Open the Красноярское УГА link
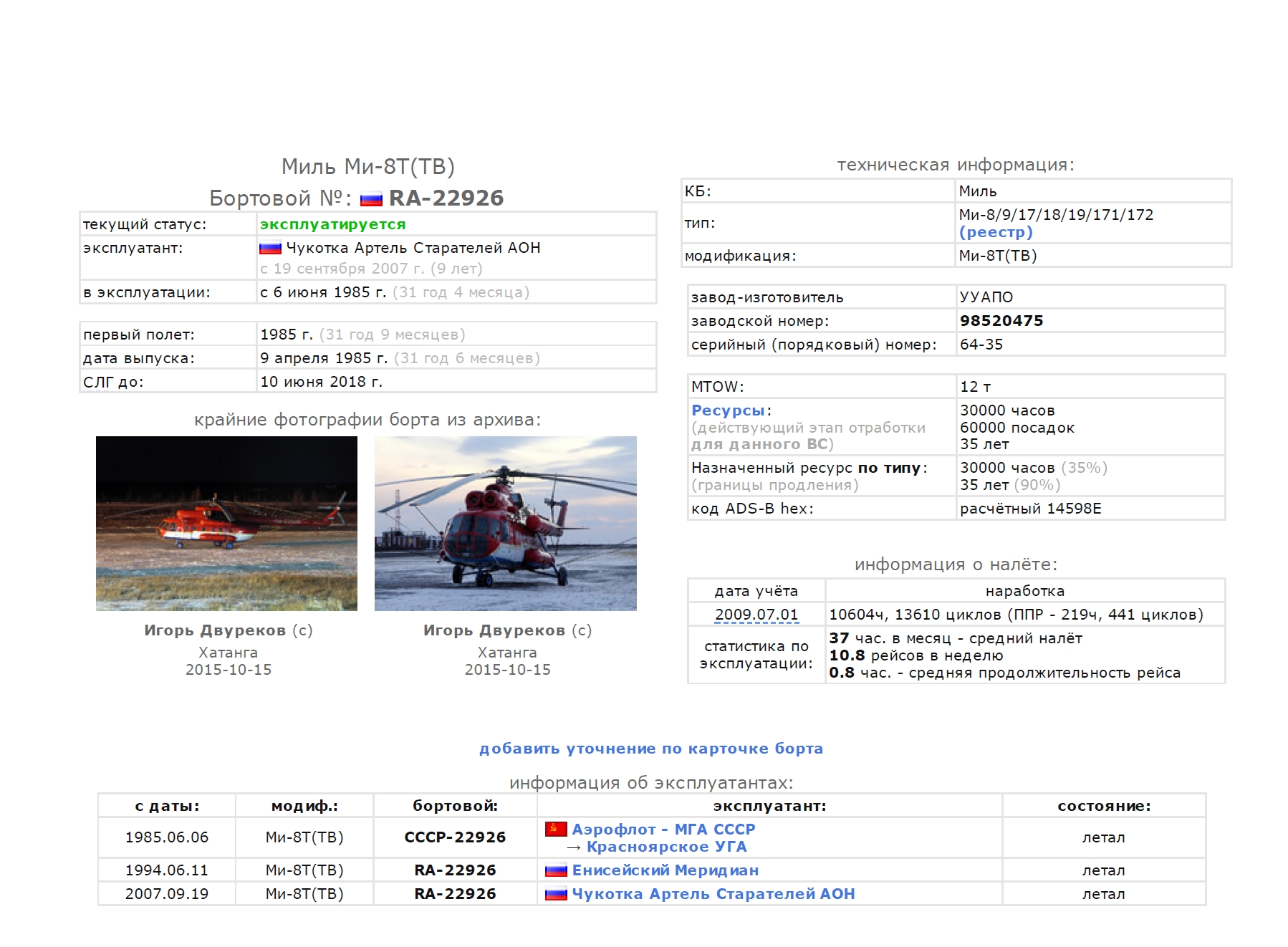The width and height of the screenshot is (1288, 947). [666, 847]
